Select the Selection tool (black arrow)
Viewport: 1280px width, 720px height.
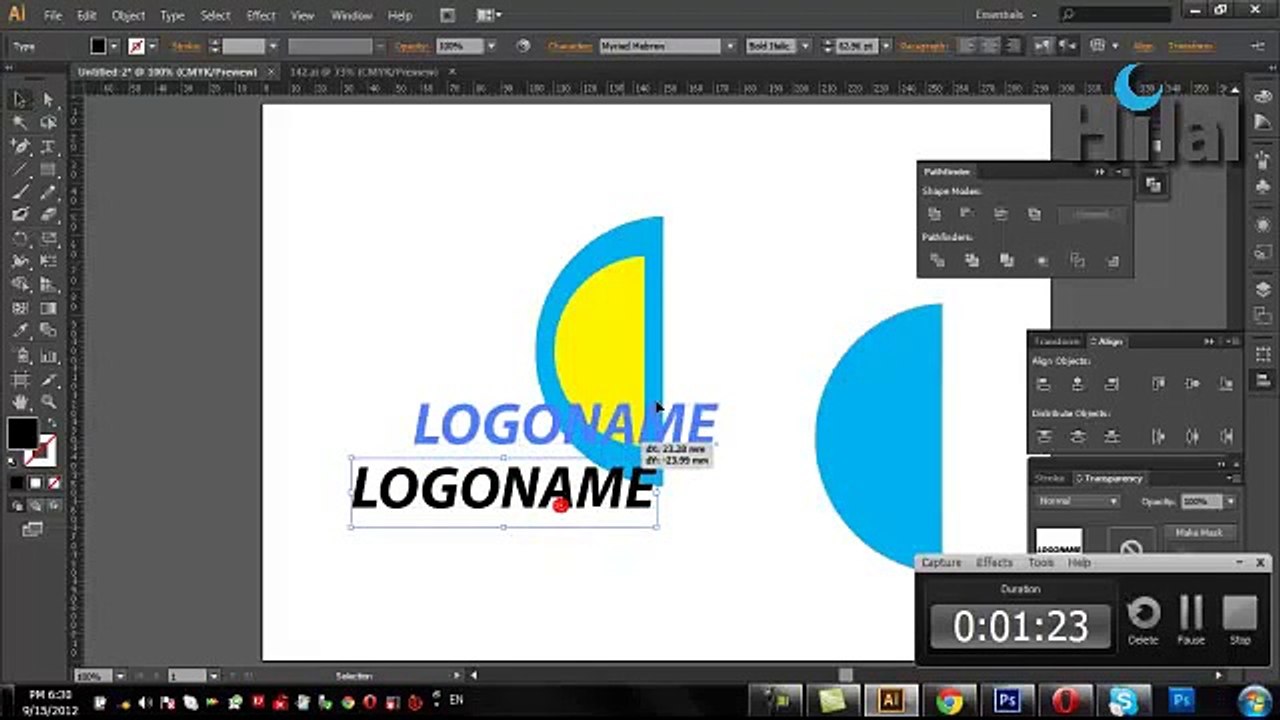point(20,100)
